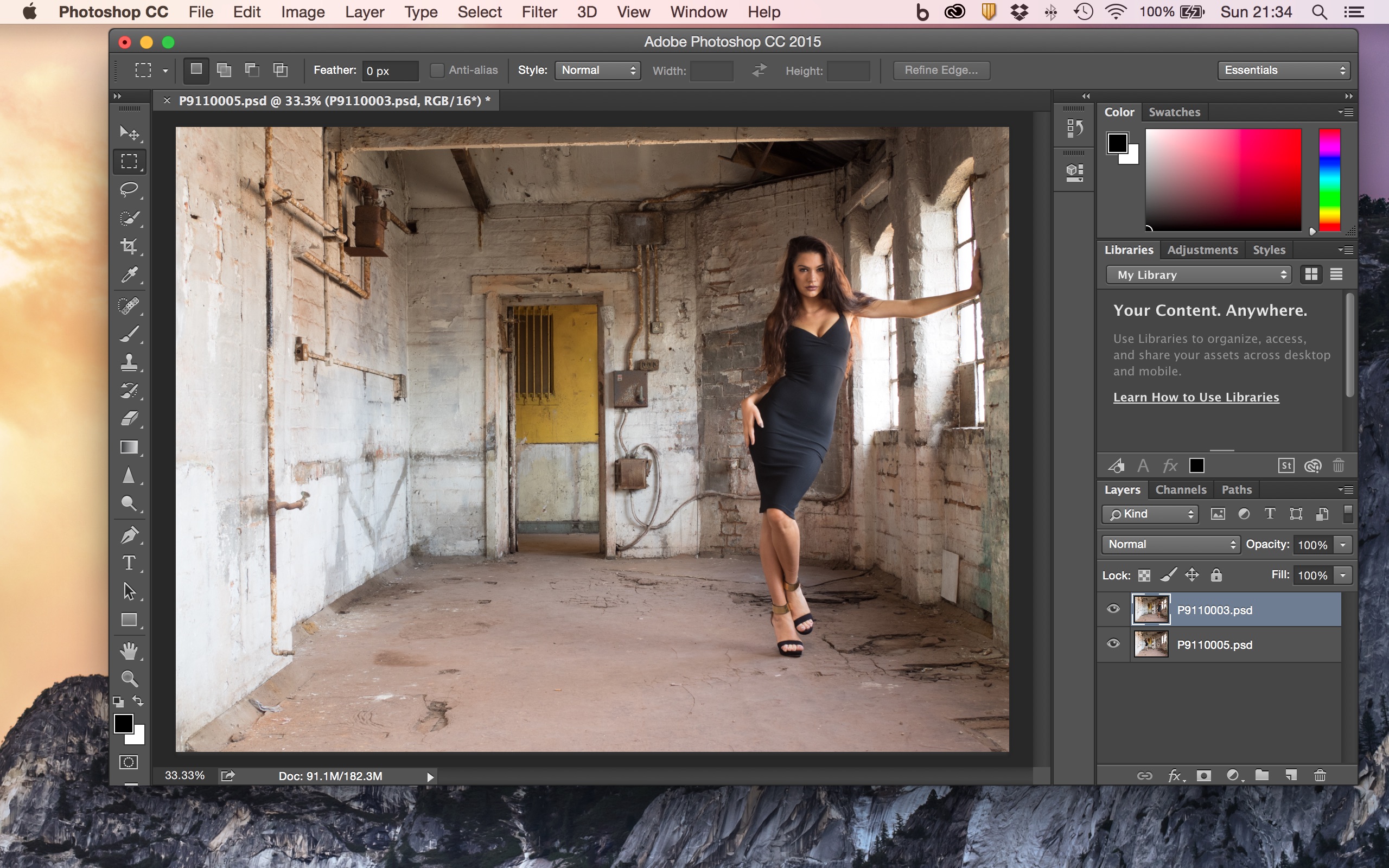Switch to the Channels tab
This screenshot has width=1389, height=868.
1180,490
